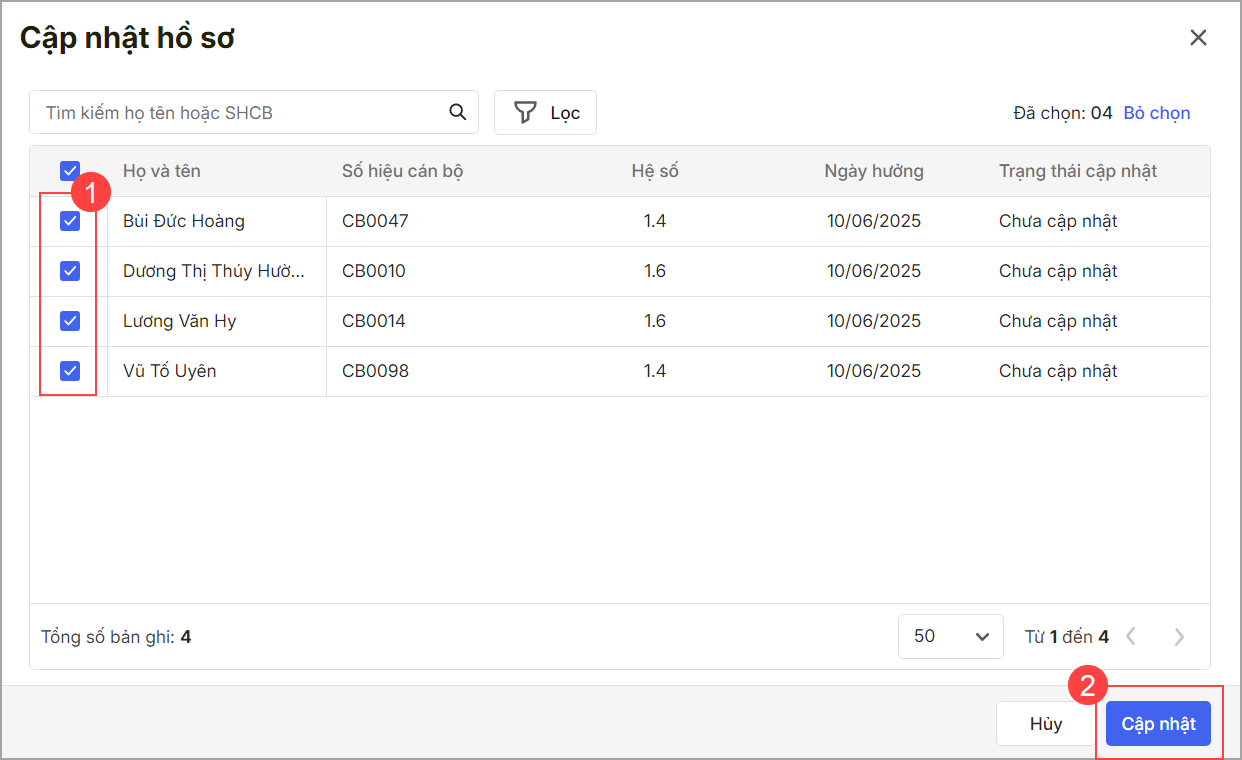Select the name Dương Thị Thúy Hườ...
Screen dimensions: 1242x760
point(214,271)
